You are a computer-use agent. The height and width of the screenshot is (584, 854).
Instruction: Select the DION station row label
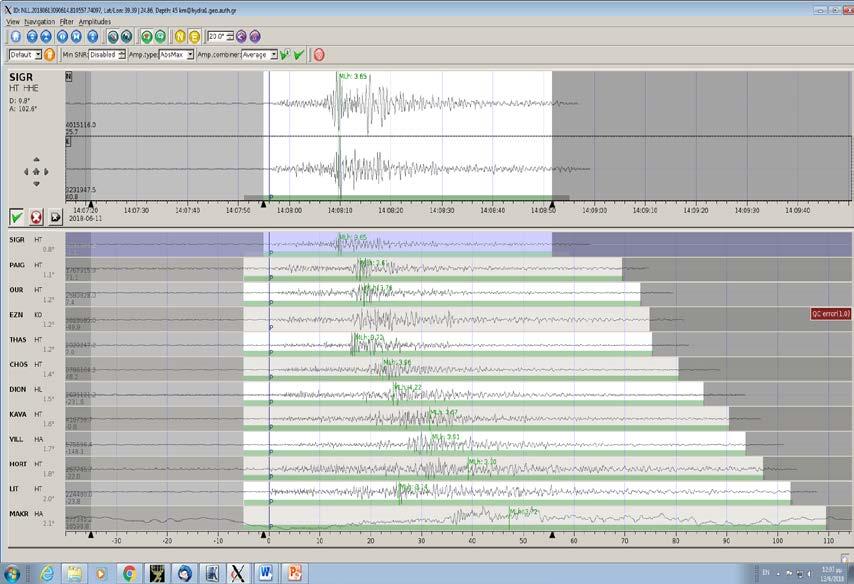[17, 390]
